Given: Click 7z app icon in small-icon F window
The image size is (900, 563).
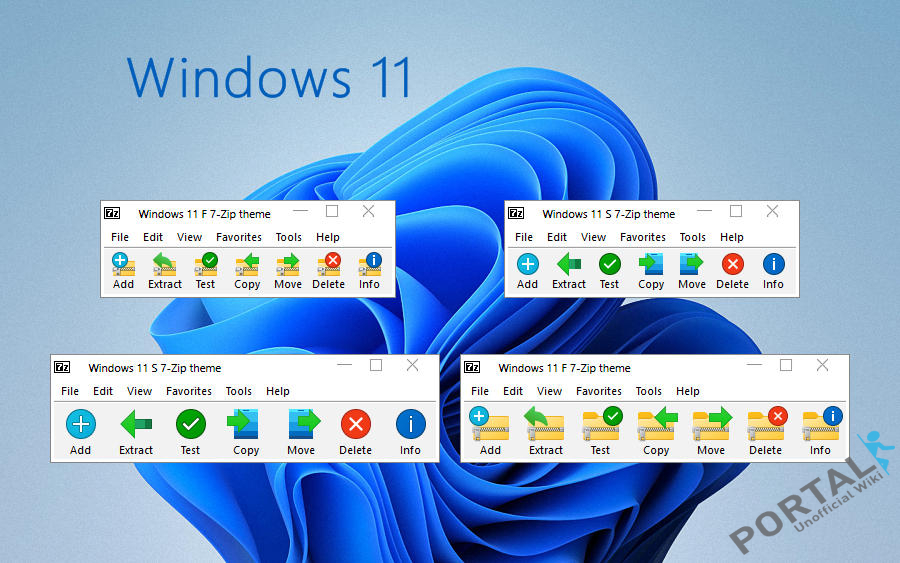Looking at the screenshot, I should tap(112, 213).
